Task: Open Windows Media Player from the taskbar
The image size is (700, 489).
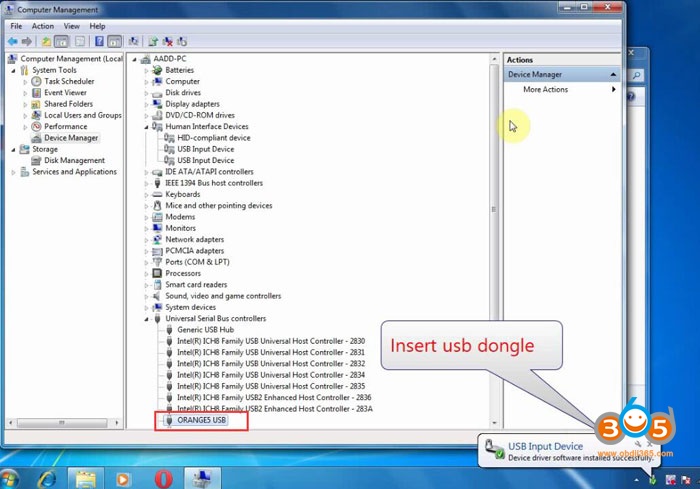Action: click(x=122, y=479)
